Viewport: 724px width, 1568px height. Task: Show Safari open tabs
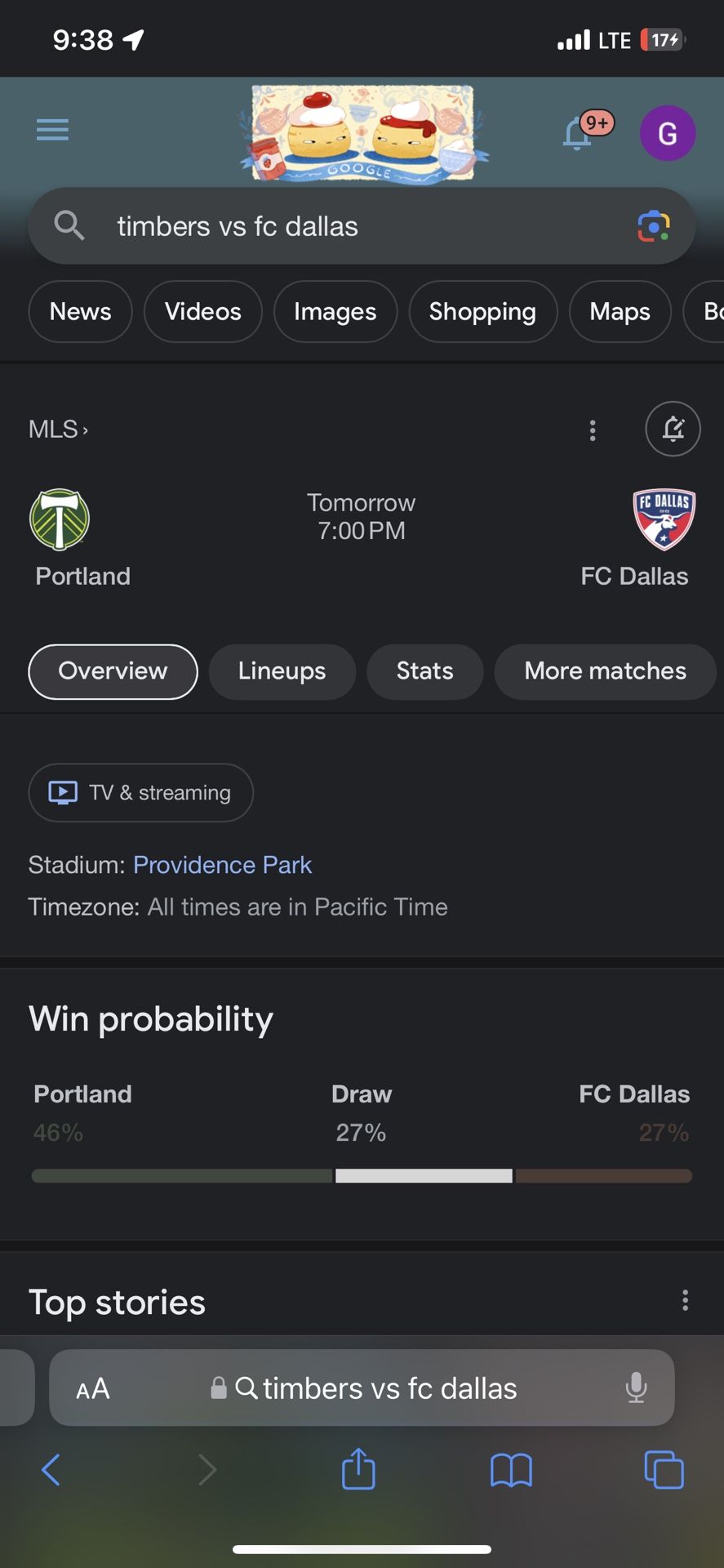point(664,1469)
